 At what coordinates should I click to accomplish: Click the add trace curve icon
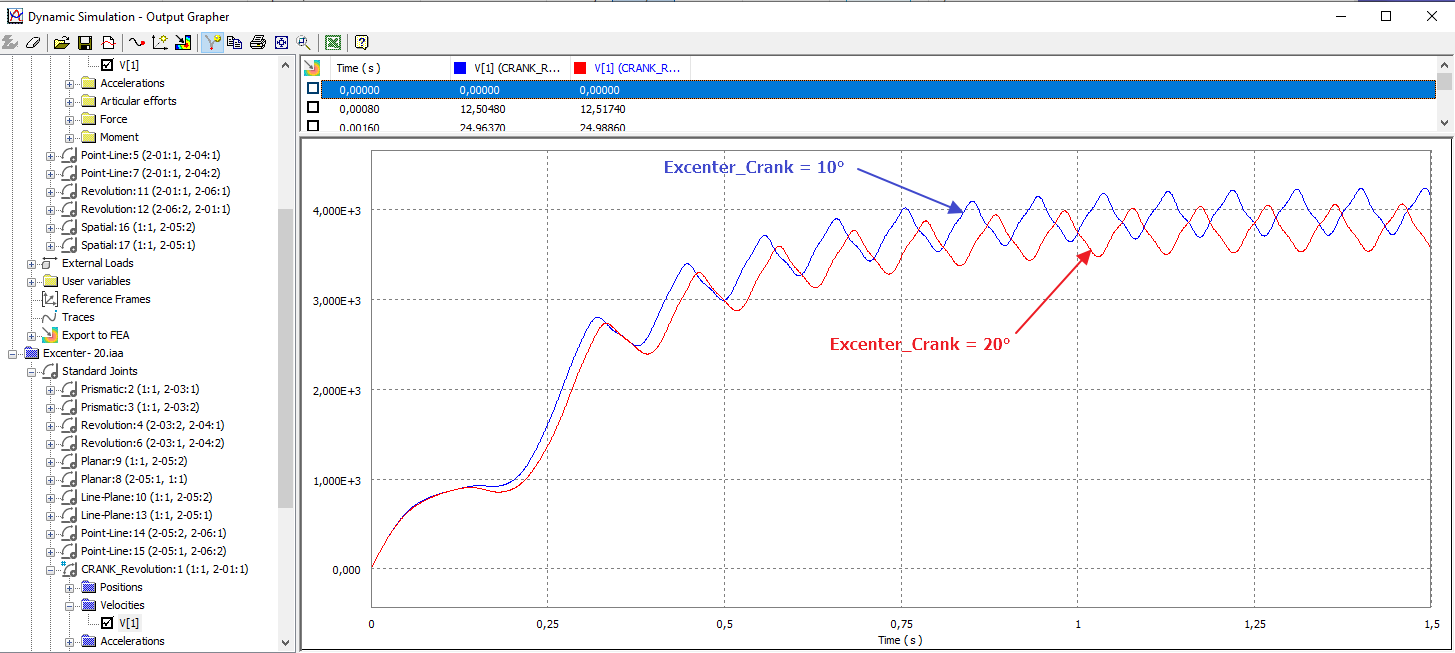click(137, 43)
